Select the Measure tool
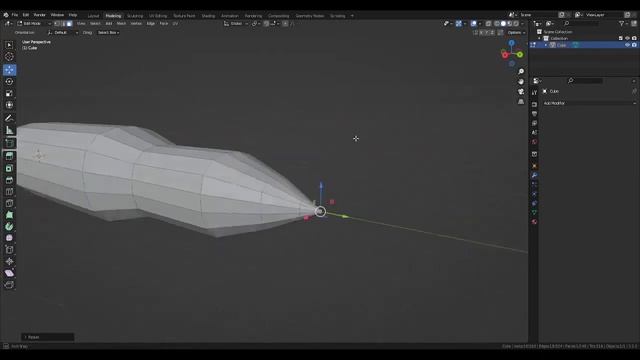 [9, 131]
